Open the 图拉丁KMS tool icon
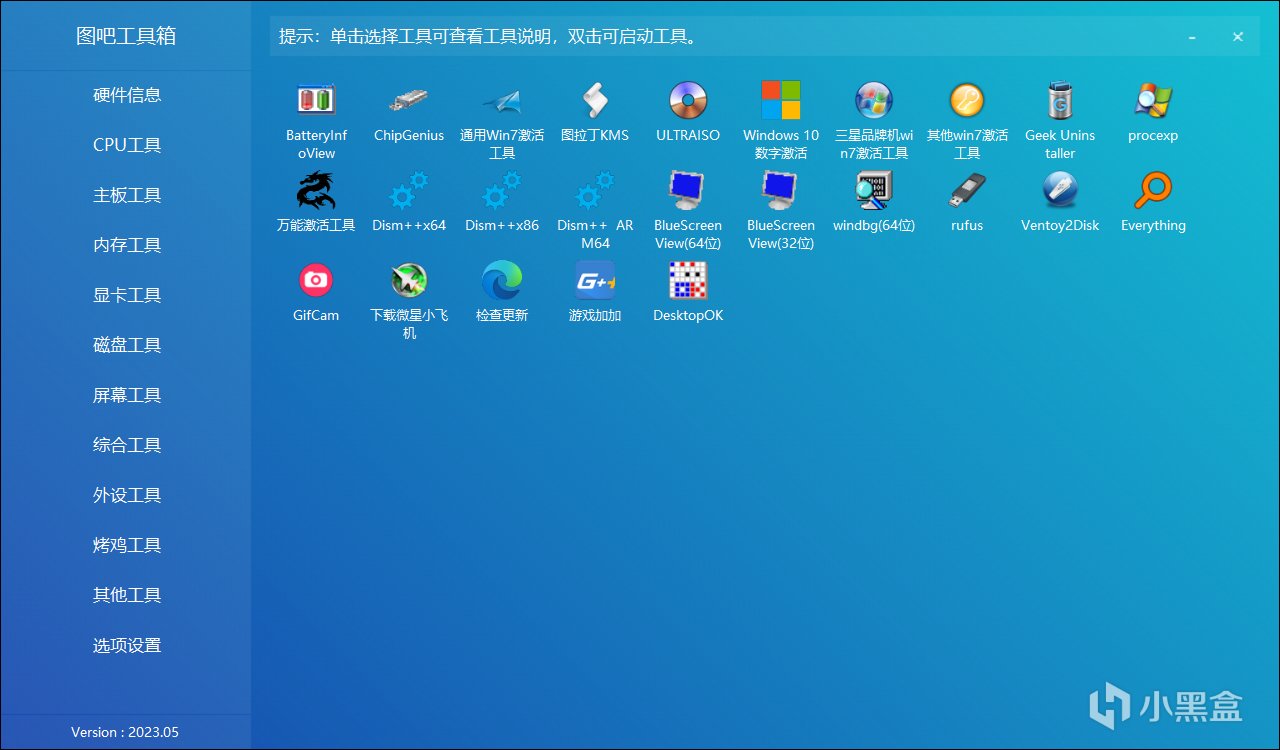The width and height of the screenshot is (1280, 750). (x=595, y=100)
